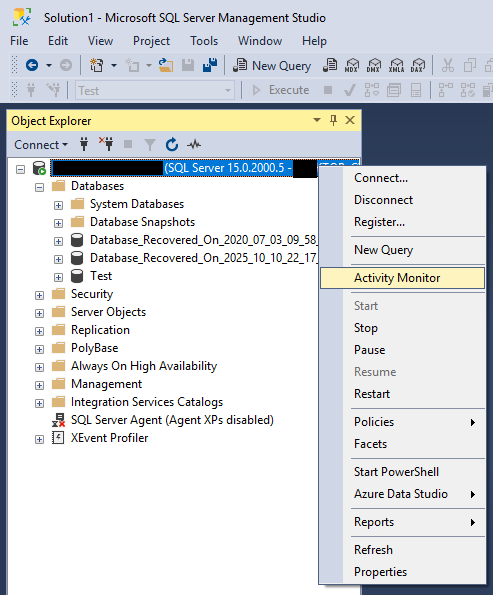Expand the System Databases folder
Screen dimensions: 493x595
[58, 205]
